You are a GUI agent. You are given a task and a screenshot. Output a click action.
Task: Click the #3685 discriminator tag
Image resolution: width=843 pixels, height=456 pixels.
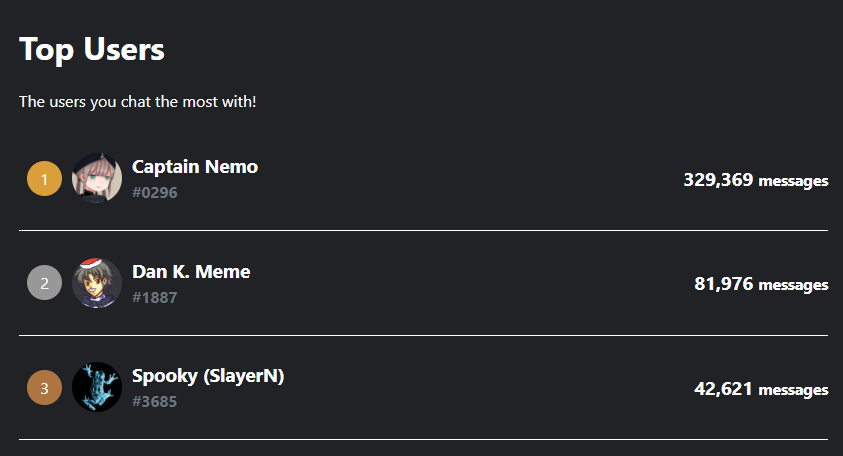tap(155, 402)
